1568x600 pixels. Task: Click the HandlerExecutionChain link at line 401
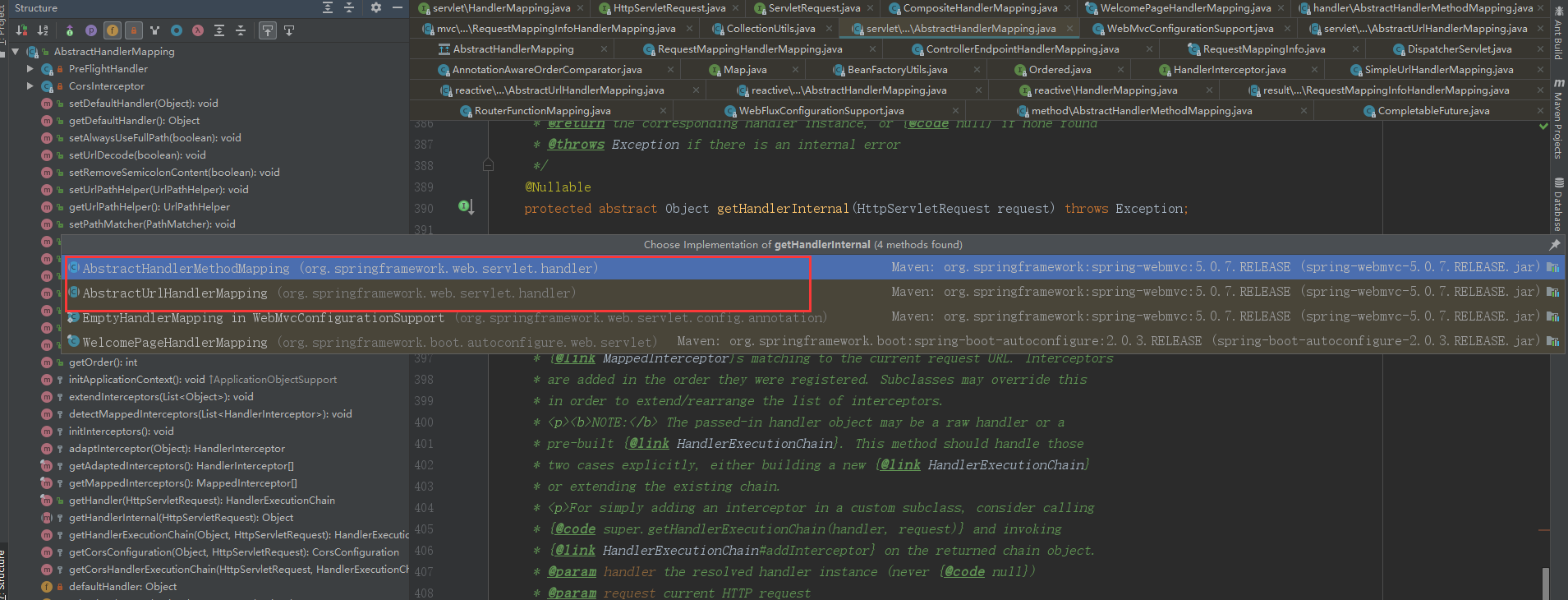(x=754, y=444)
